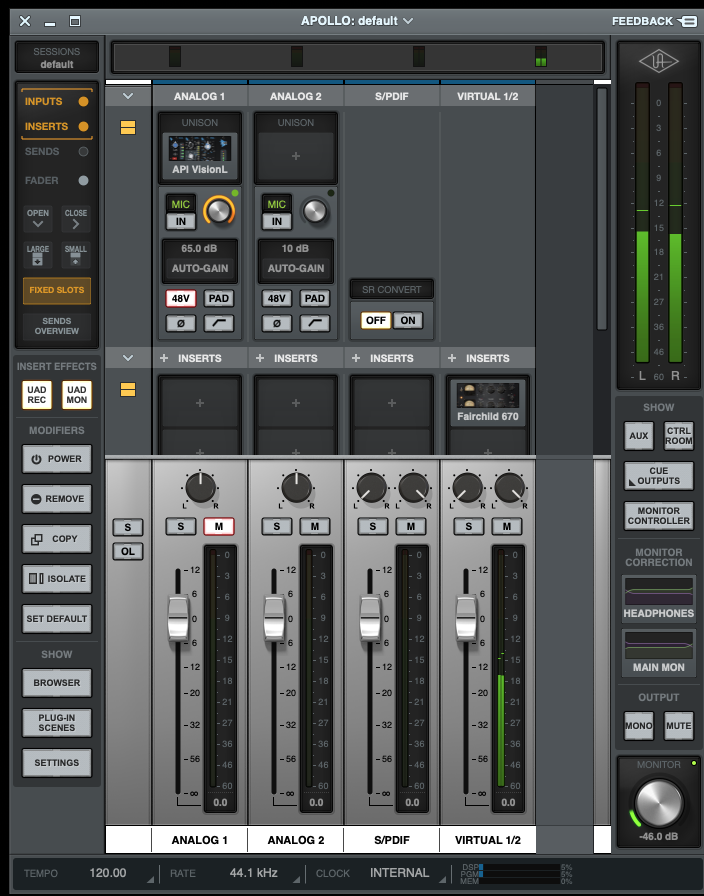Image resolution: width=704 pixels, height=896 pixels.
Task: Toggle PAD on Analog 1
Action: (219, 298)
